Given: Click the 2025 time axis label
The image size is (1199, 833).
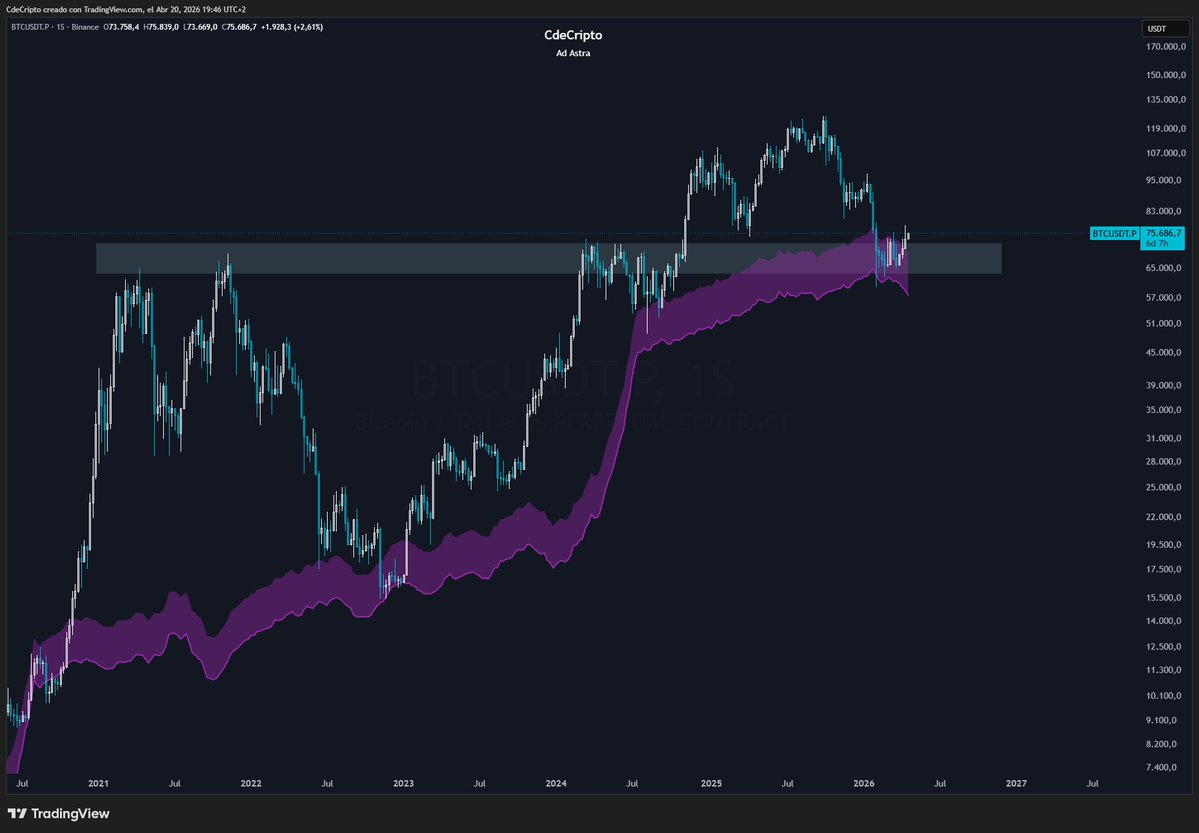Looking at the screenshot, I should pos(711,783).
